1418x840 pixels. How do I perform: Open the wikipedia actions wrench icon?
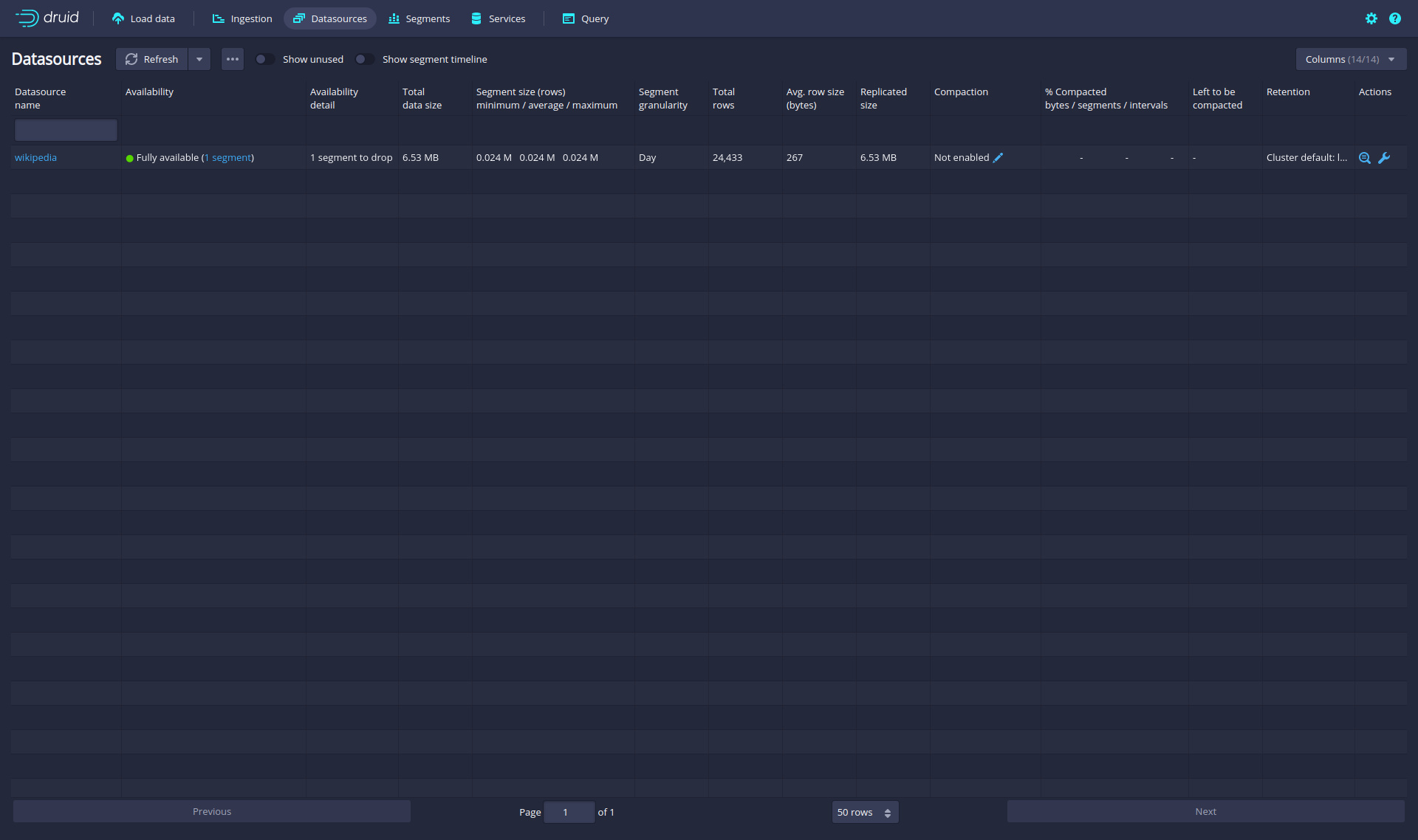point(1385,158)
